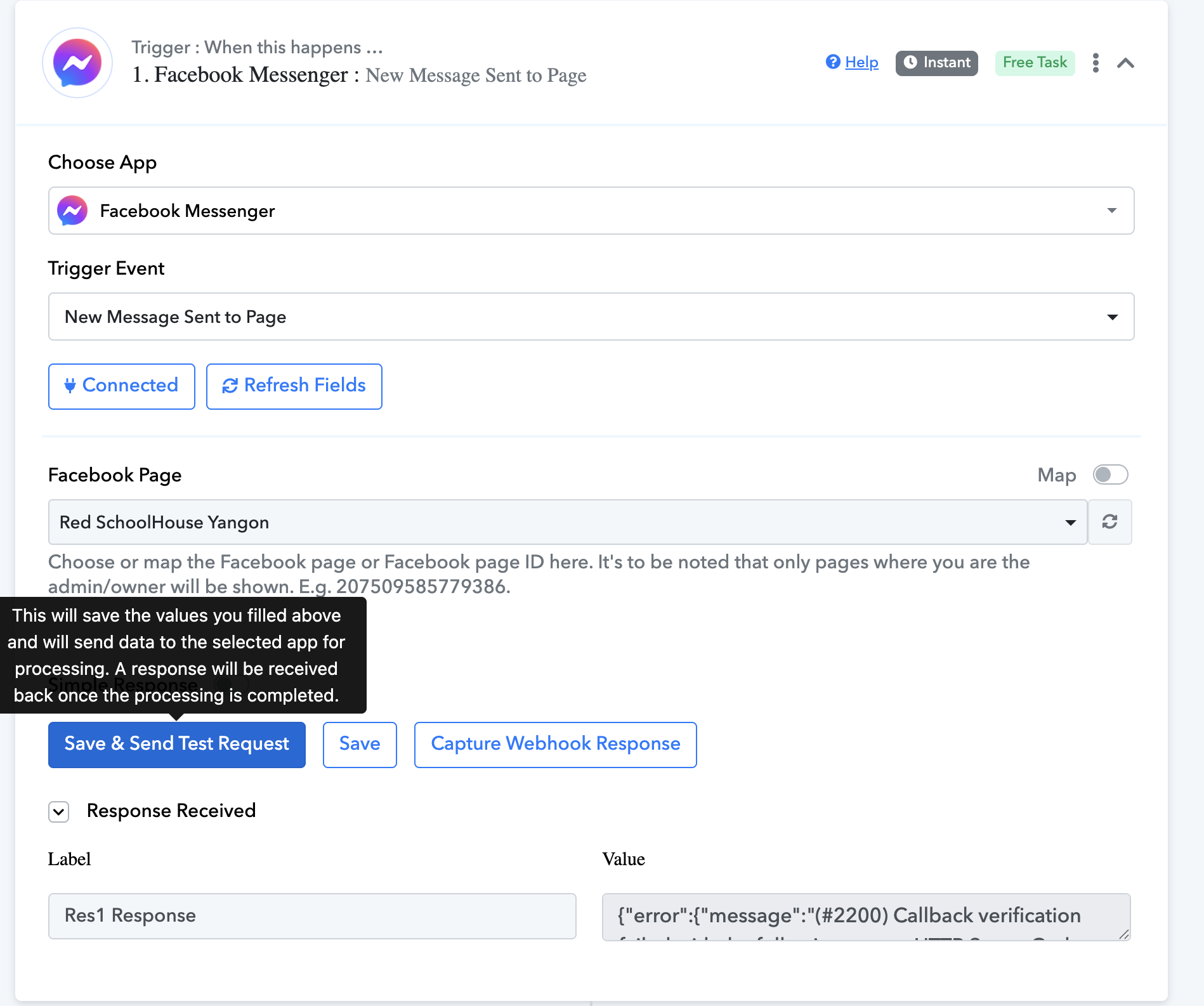1204x1006 pixels.
Task: Open the three-dot step options menu
Action: click(1096, 63)
